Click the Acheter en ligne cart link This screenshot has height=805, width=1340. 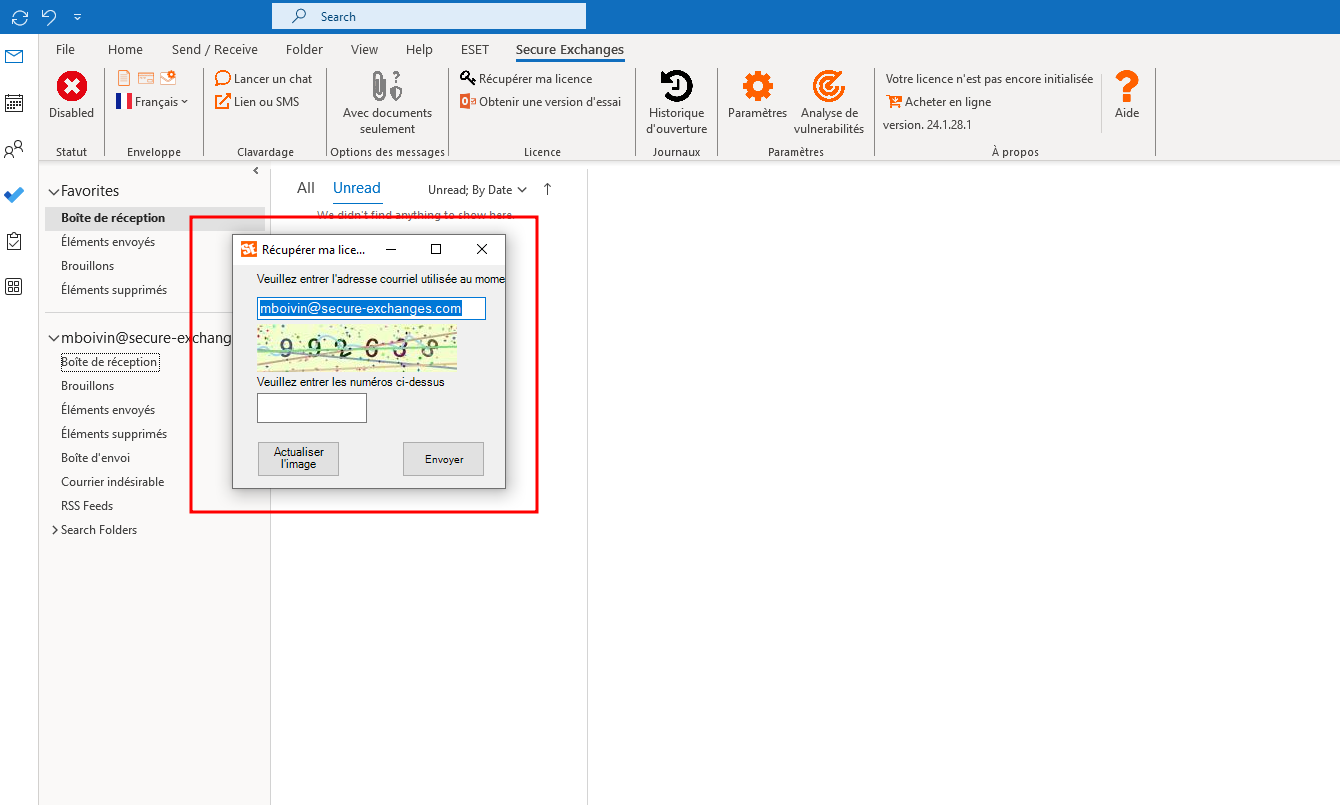[x=939, y=102]
